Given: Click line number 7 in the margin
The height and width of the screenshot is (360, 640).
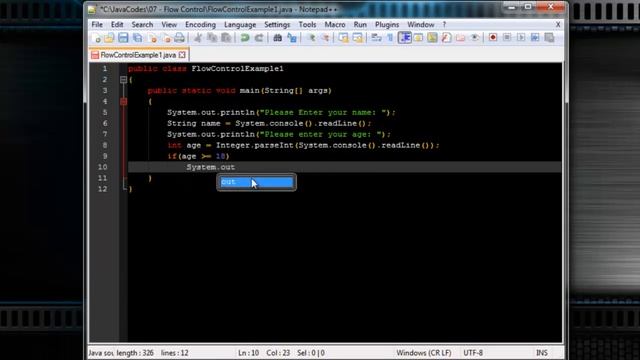Looking at the screenshot, I should (105, 134).
